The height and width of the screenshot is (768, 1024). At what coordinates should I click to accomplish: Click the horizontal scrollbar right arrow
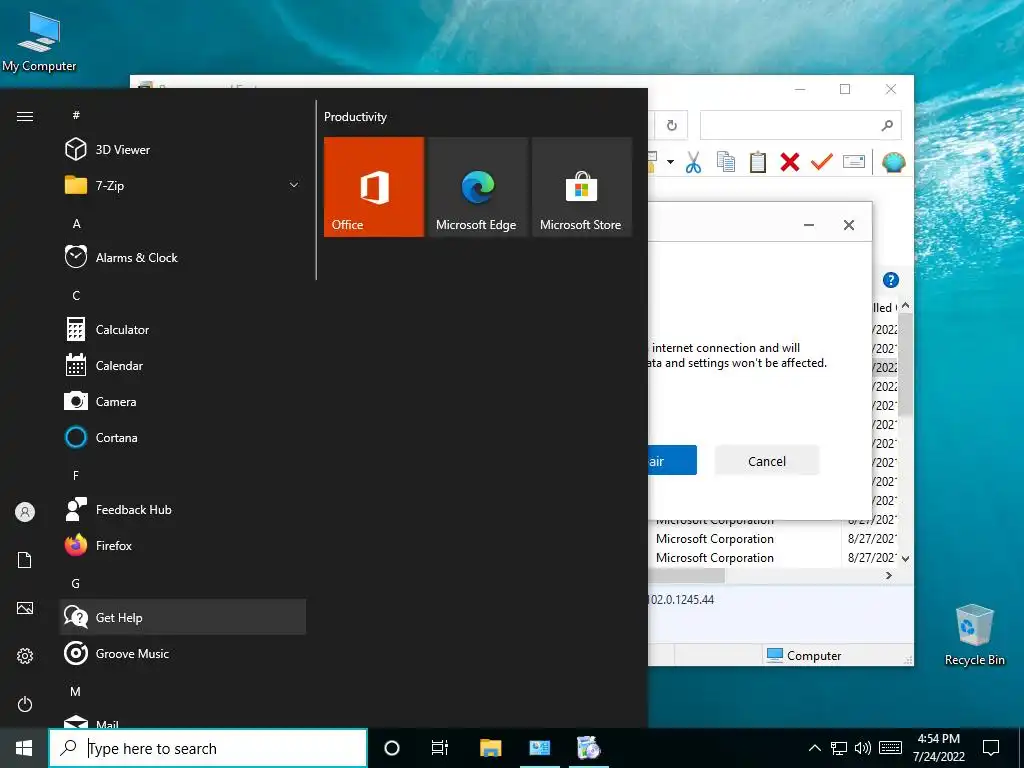click(x=889, y=575)
